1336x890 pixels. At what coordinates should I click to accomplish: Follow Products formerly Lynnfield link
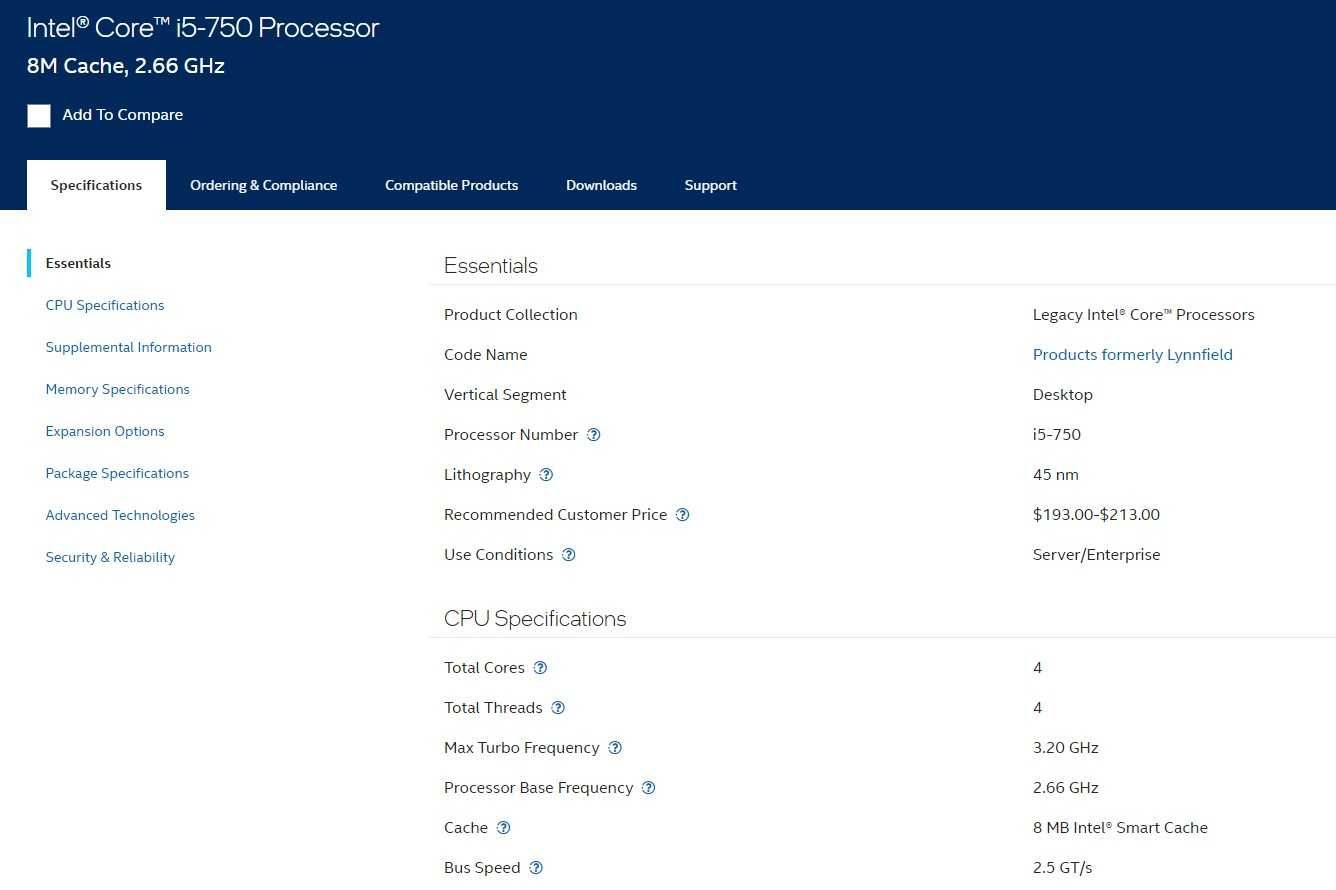tap(1132, 355)
